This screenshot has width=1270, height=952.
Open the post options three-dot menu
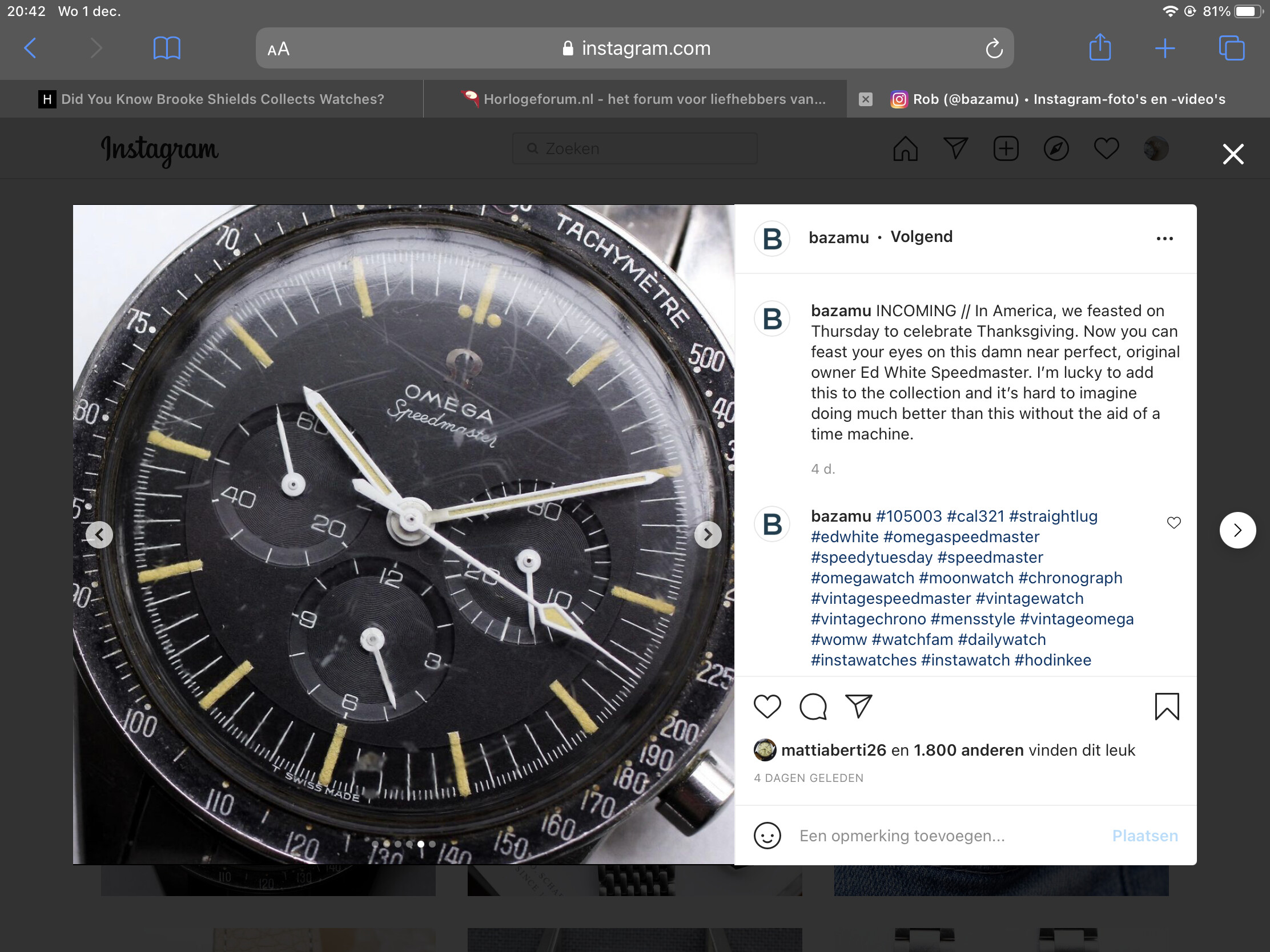coord(1164,238)
